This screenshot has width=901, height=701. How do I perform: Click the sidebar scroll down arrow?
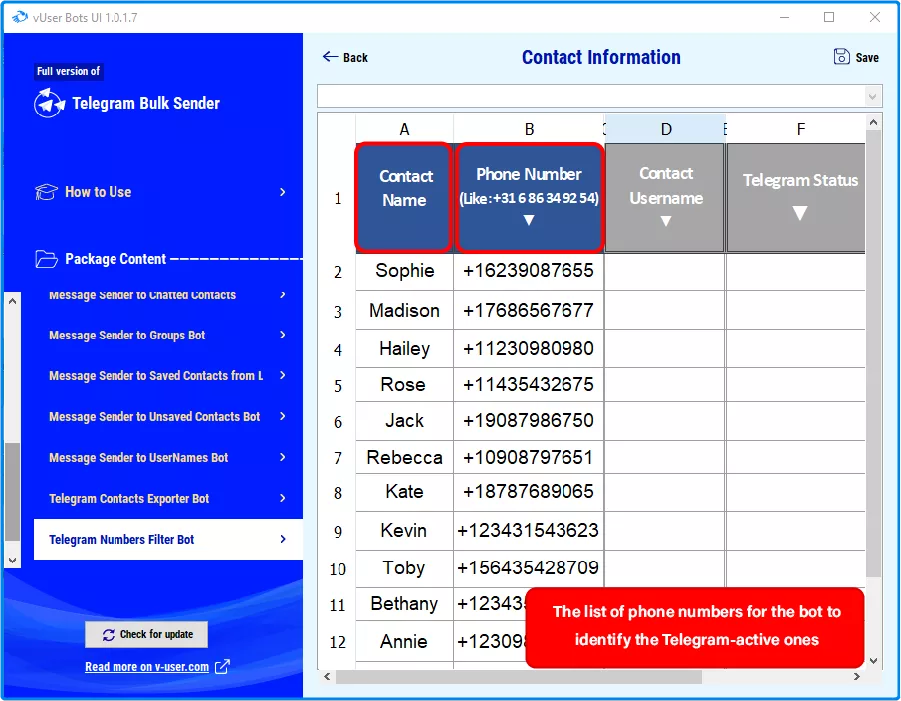click(13, 560)
